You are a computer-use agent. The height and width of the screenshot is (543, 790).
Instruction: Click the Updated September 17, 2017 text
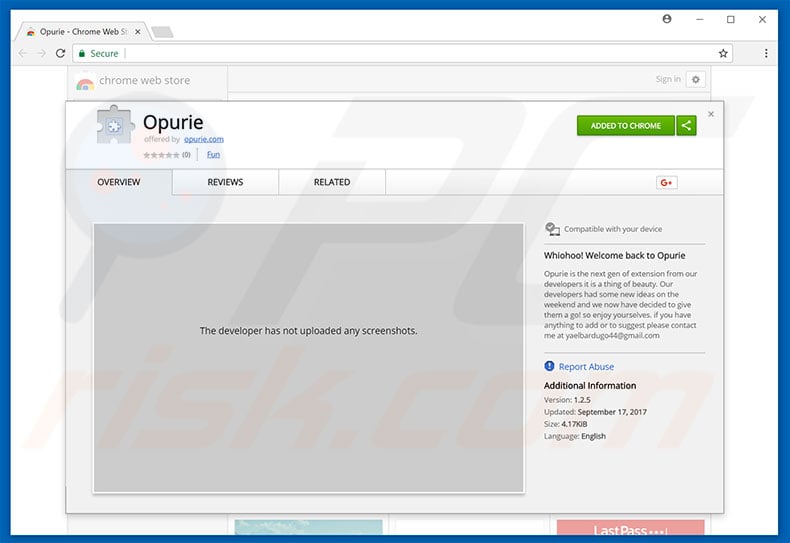[595, 412]
